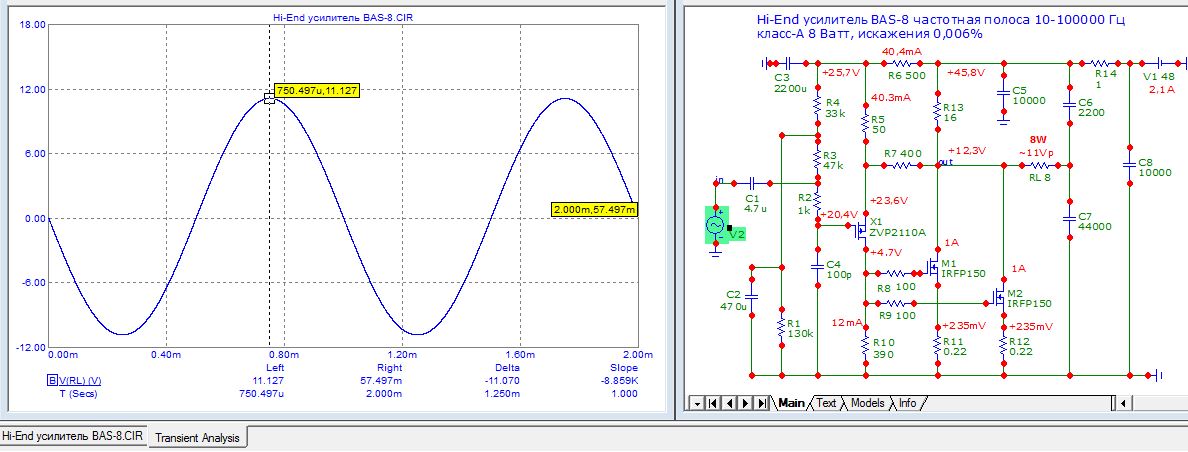The width and height of the screenshot is (1188, 452).
Task: Select the RL 8 load resistor
Action: point(1040,166)
